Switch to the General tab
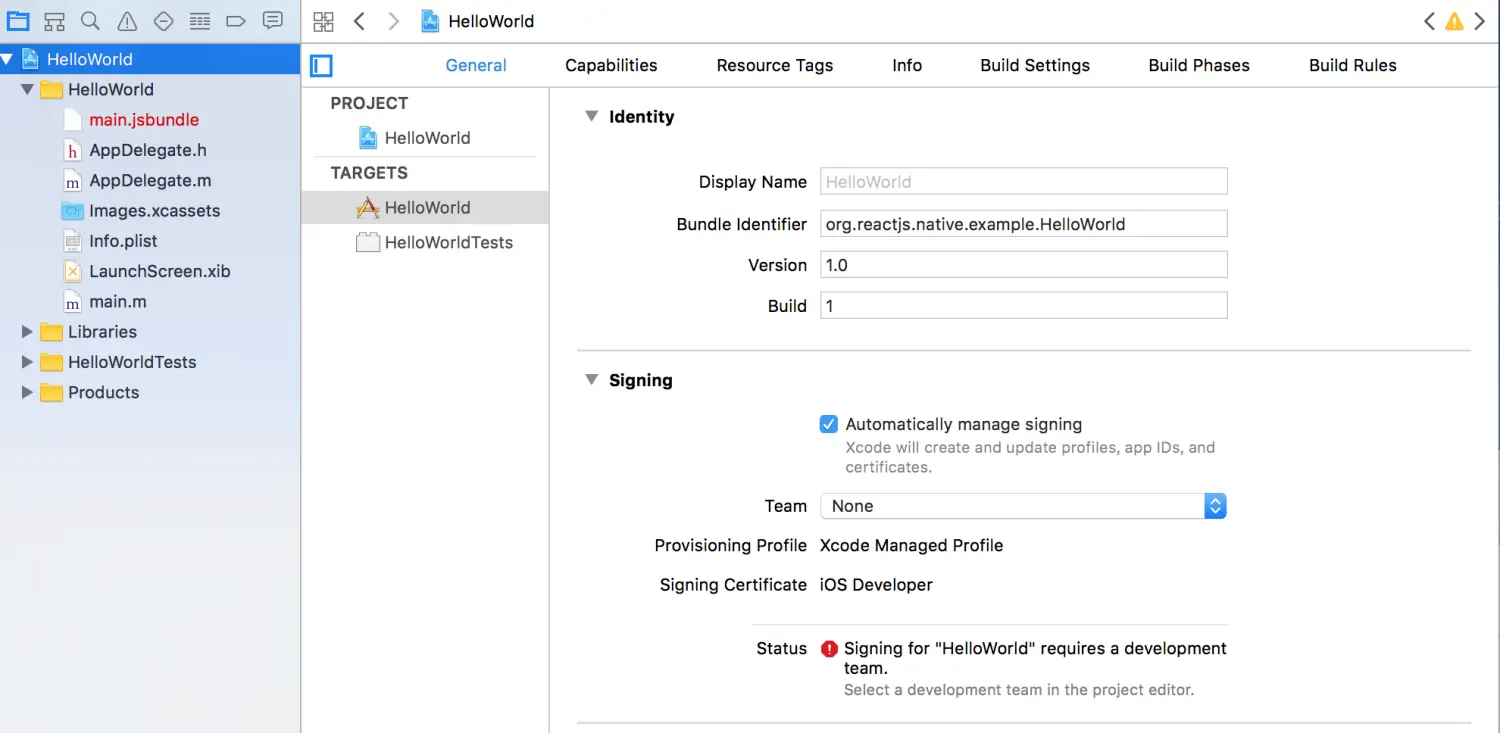The image size is (1500, 733). (x=476, y=65)
